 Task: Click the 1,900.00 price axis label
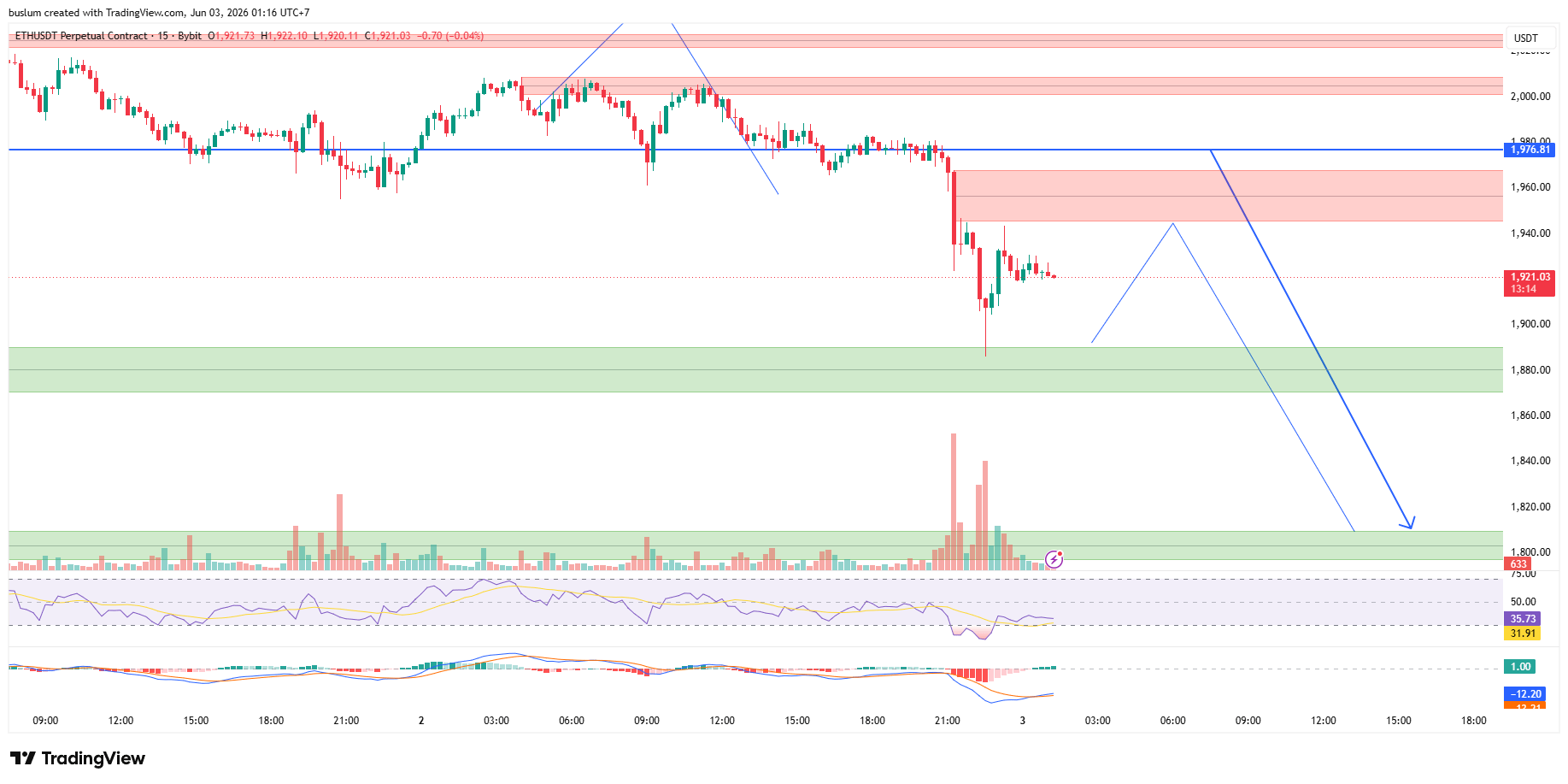[1530, 324]
